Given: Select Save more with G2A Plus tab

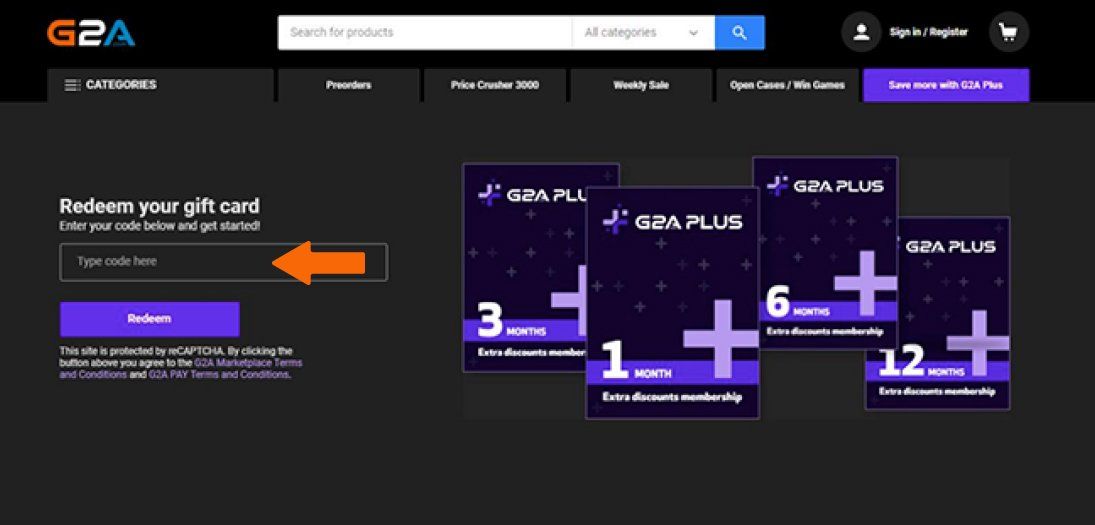Looking at the screenshot, I should 946,85.
